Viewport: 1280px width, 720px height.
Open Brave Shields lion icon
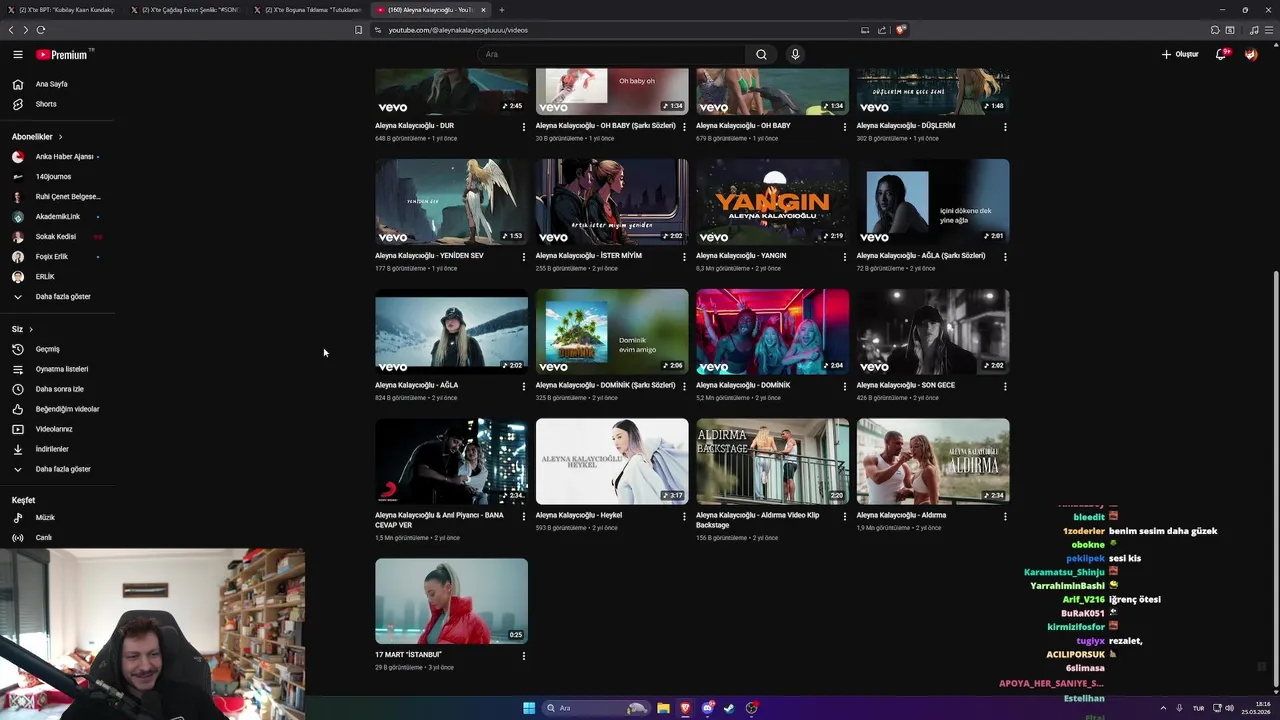pos(900,30)
